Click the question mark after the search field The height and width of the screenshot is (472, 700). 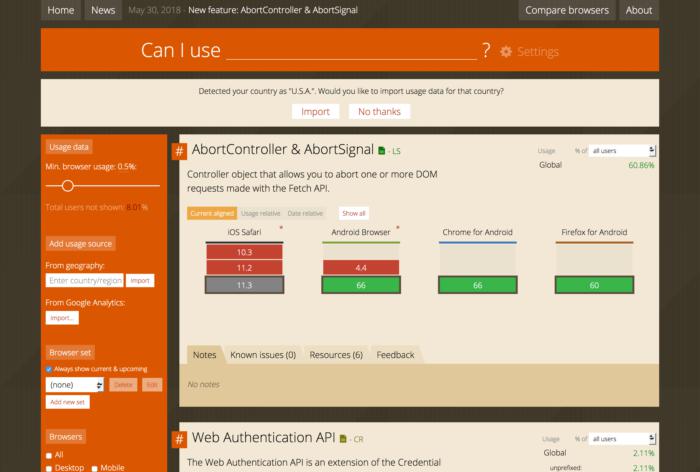coord(486,50)
